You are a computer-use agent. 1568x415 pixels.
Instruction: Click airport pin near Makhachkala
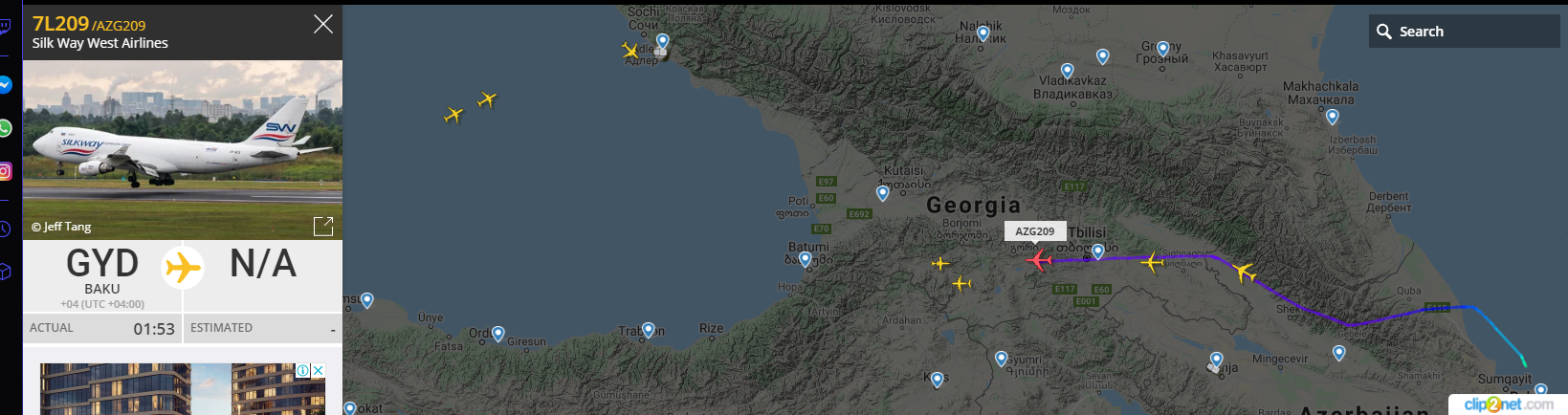pyautogui.click(x=1333, y=117)
